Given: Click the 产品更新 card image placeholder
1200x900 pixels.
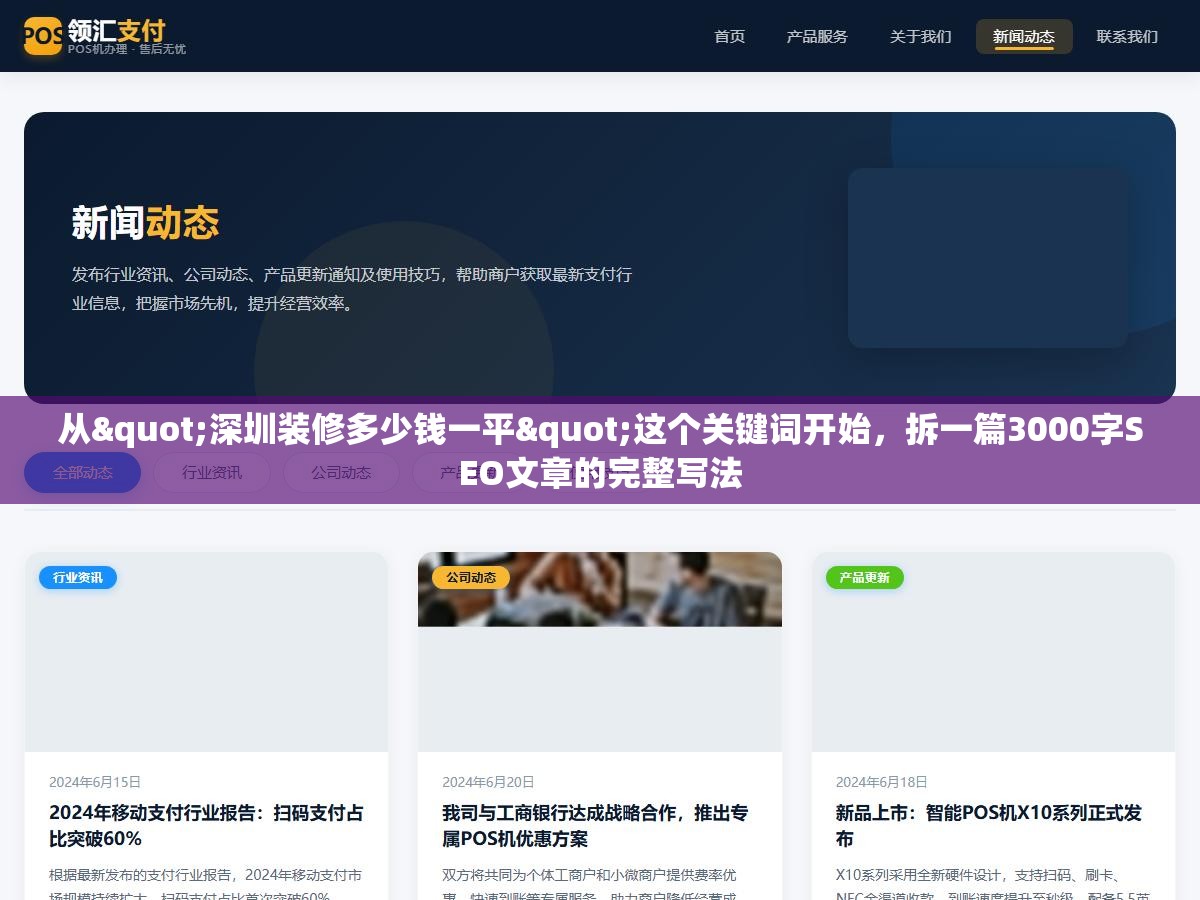Looking at the screenshot, I should coord(993,652).
